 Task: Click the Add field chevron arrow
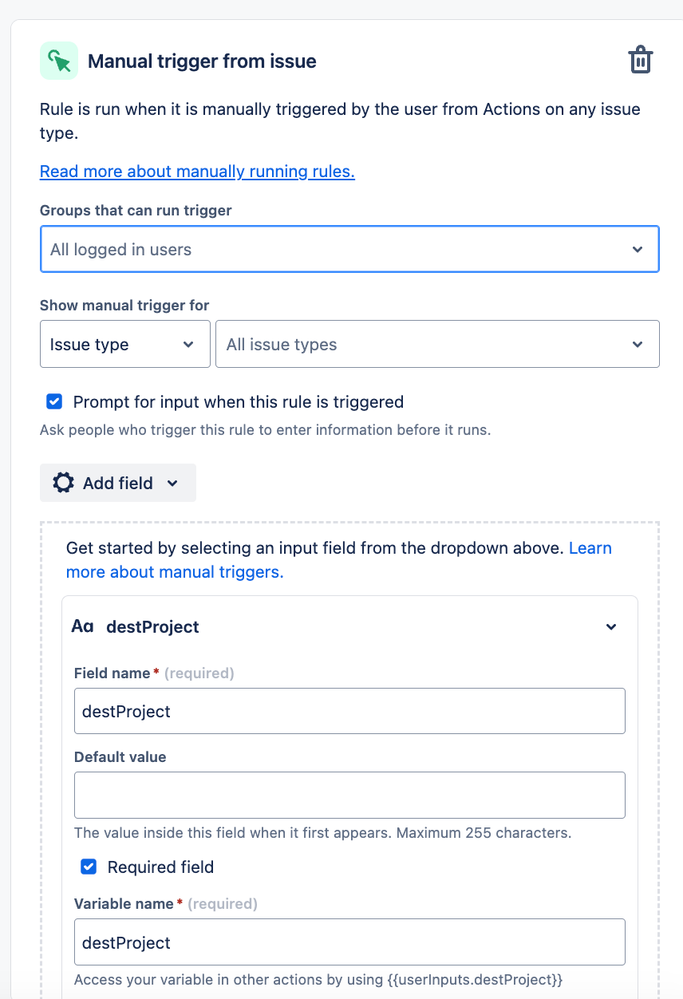pos(172,483)
